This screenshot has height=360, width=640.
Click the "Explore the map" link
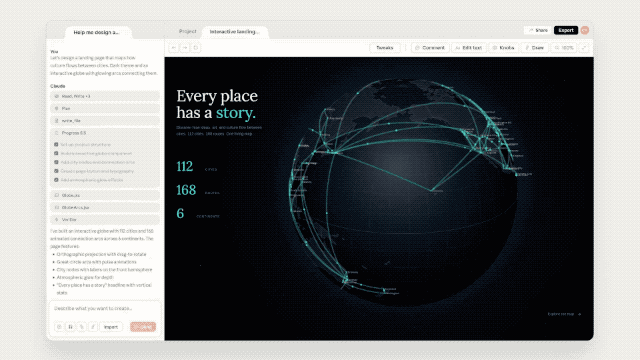click(x=564, y=314)
